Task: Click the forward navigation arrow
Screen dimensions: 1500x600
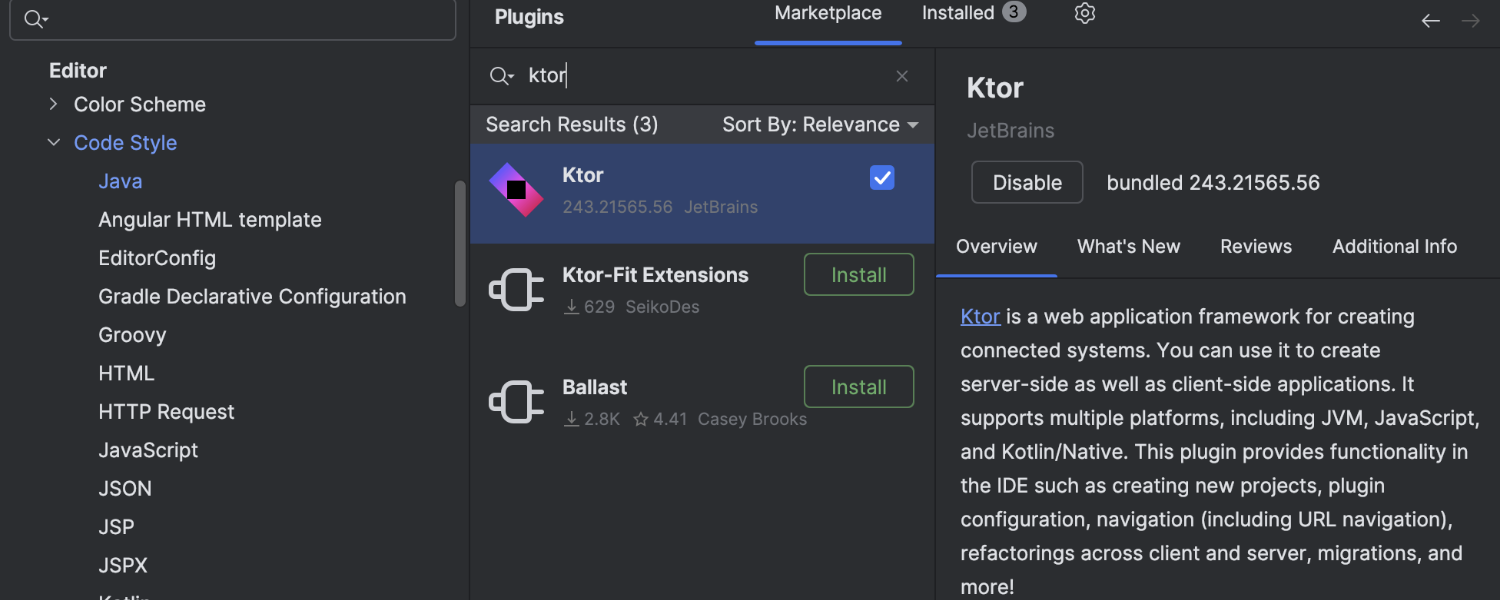Action: [1470, 21]
